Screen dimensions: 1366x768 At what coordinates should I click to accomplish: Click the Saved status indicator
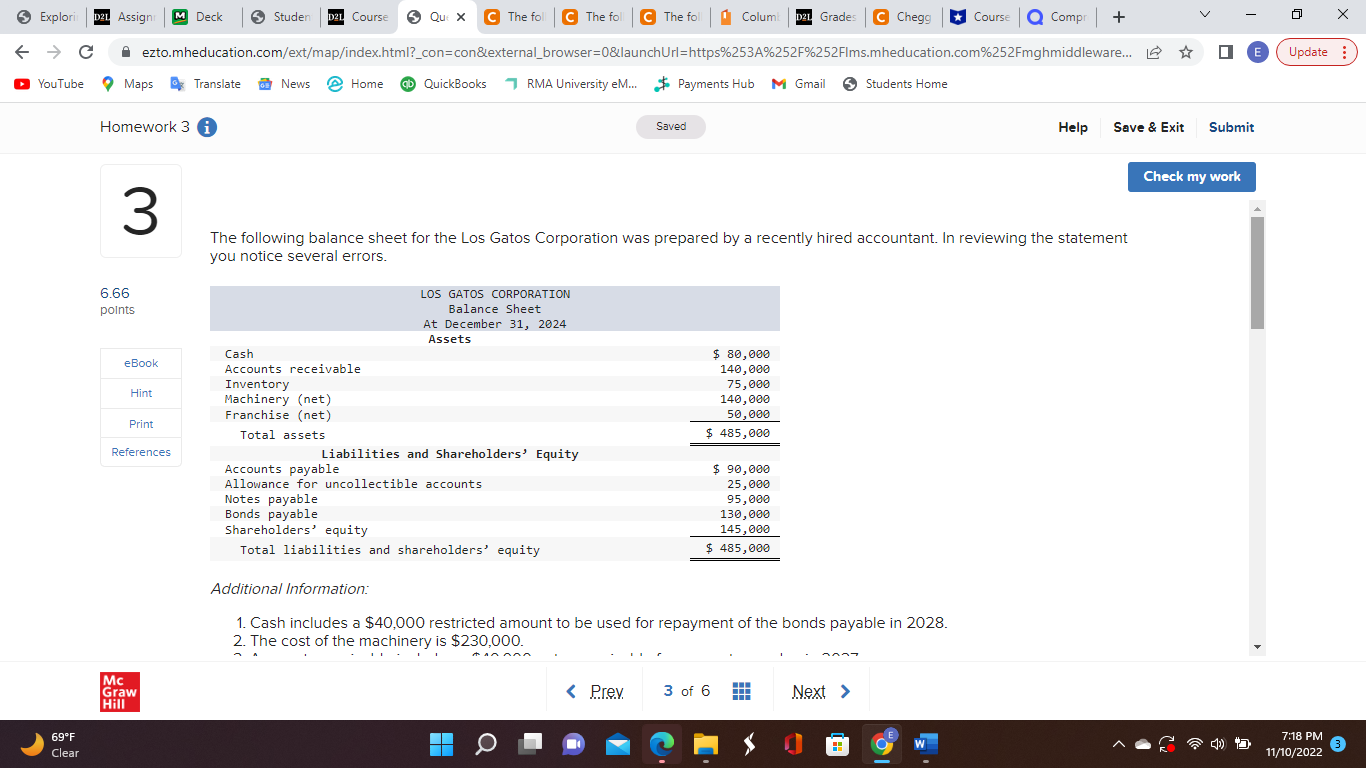(671, 127)
